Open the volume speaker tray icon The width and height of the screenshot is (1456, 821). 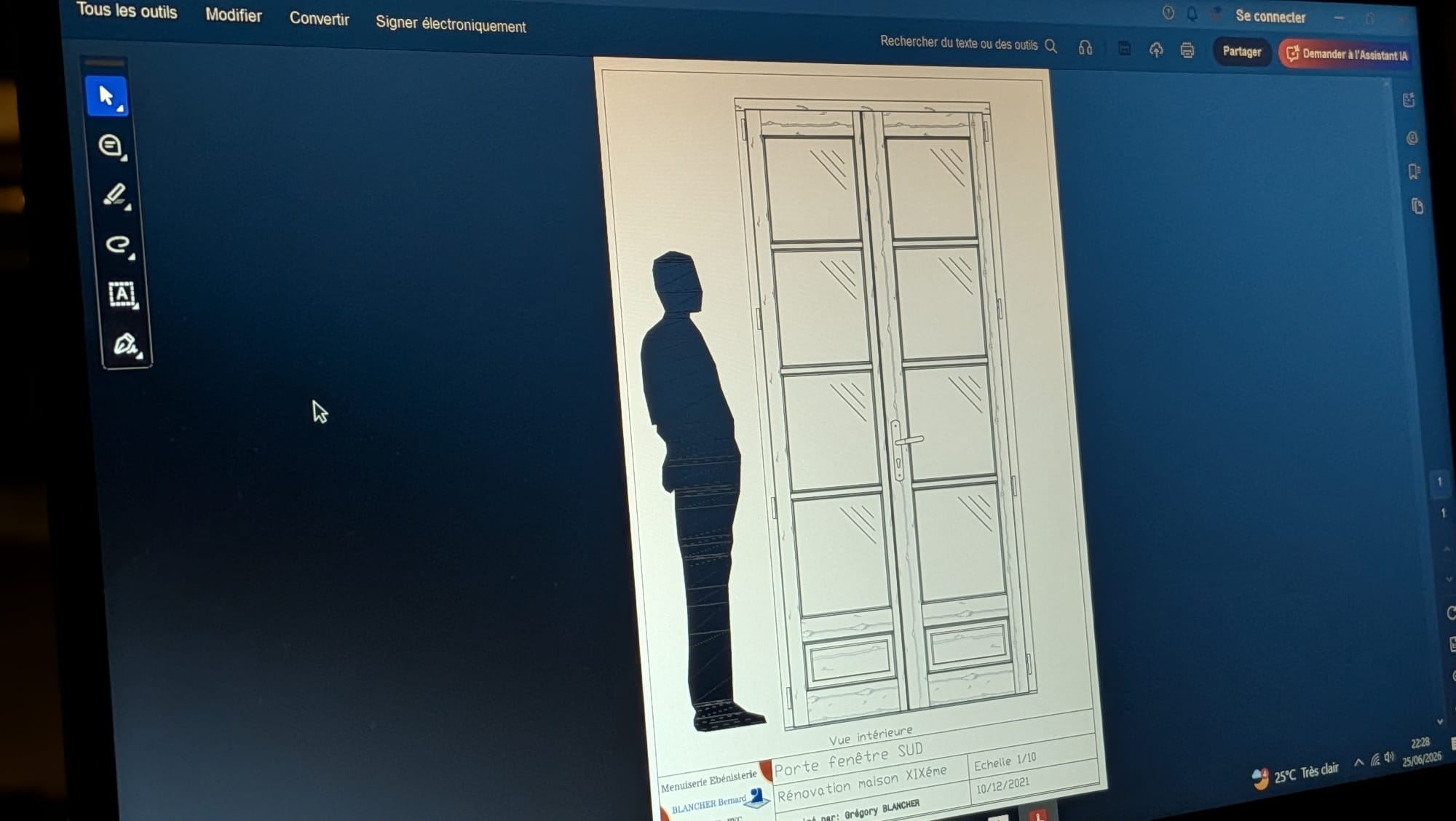(x=1389, y=757)
